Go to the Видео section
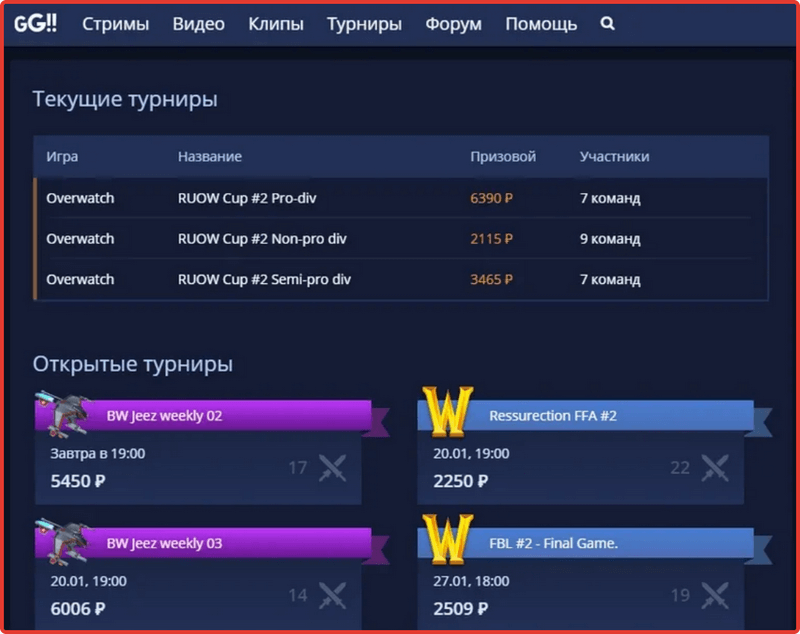This screenshot has width=800, height=634. point(198,24)
